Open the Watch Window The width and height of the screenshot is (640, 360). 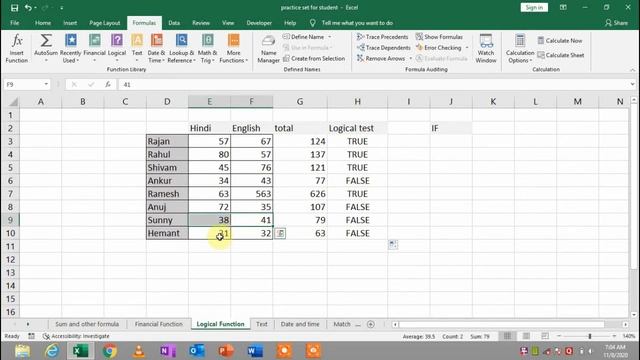pyautogui.click(x=486, y=48)
